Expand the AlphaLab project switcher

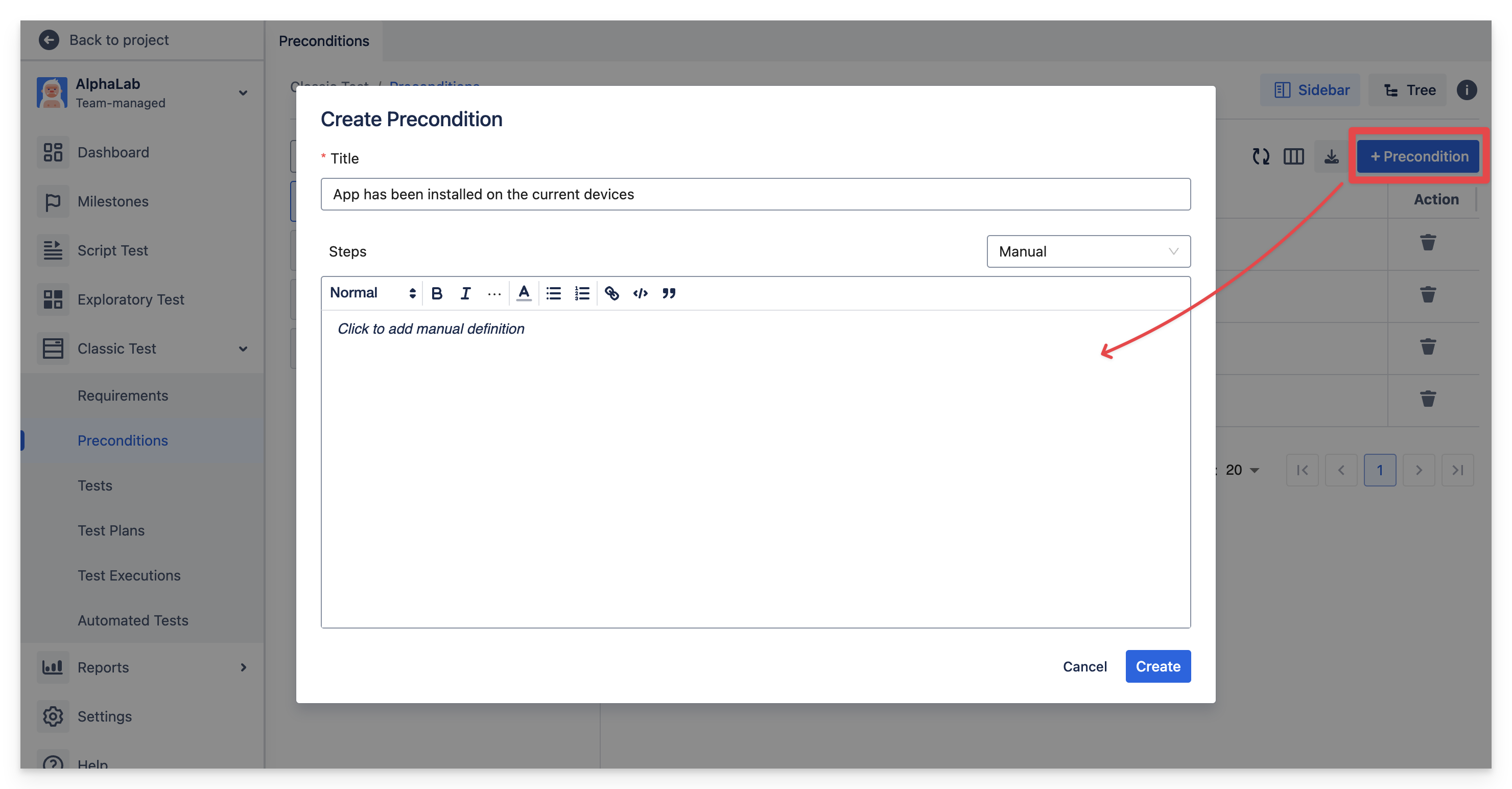pyautogui.click(x=243, y=93)
